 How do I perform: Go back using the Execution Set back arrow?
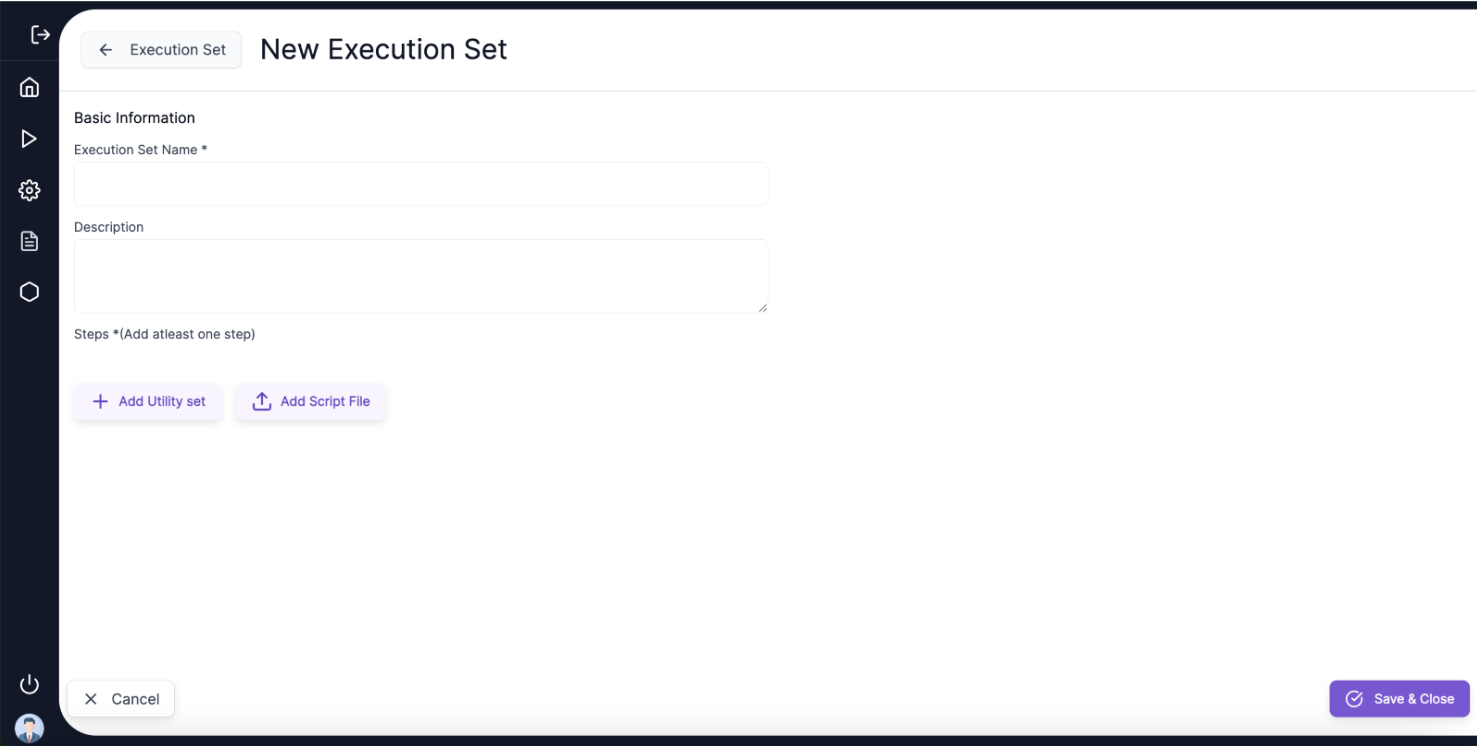[106, 49]
